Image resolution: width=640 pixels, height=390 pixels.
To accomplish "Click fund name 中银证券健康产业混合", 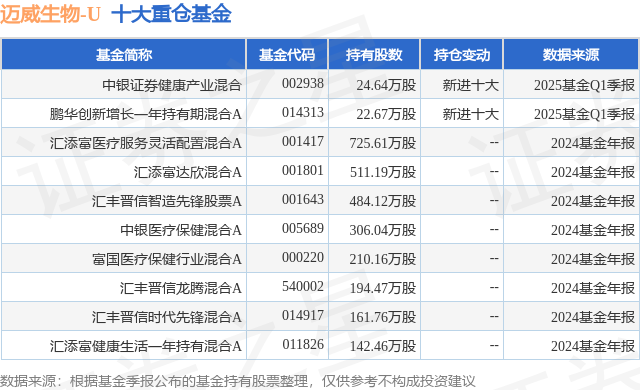I will 172,85.
